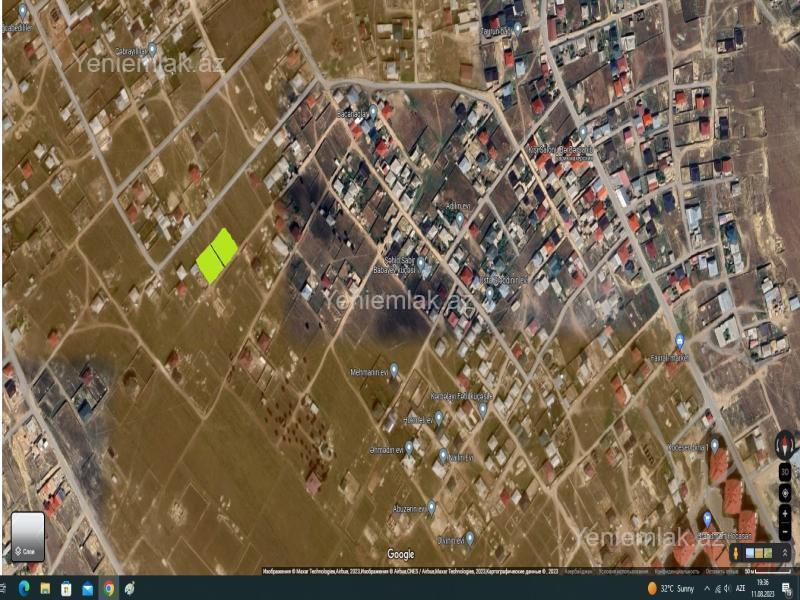Select the Abuzərin evi map pin
Screen dimensions: 800x600
tap(431, 507)
